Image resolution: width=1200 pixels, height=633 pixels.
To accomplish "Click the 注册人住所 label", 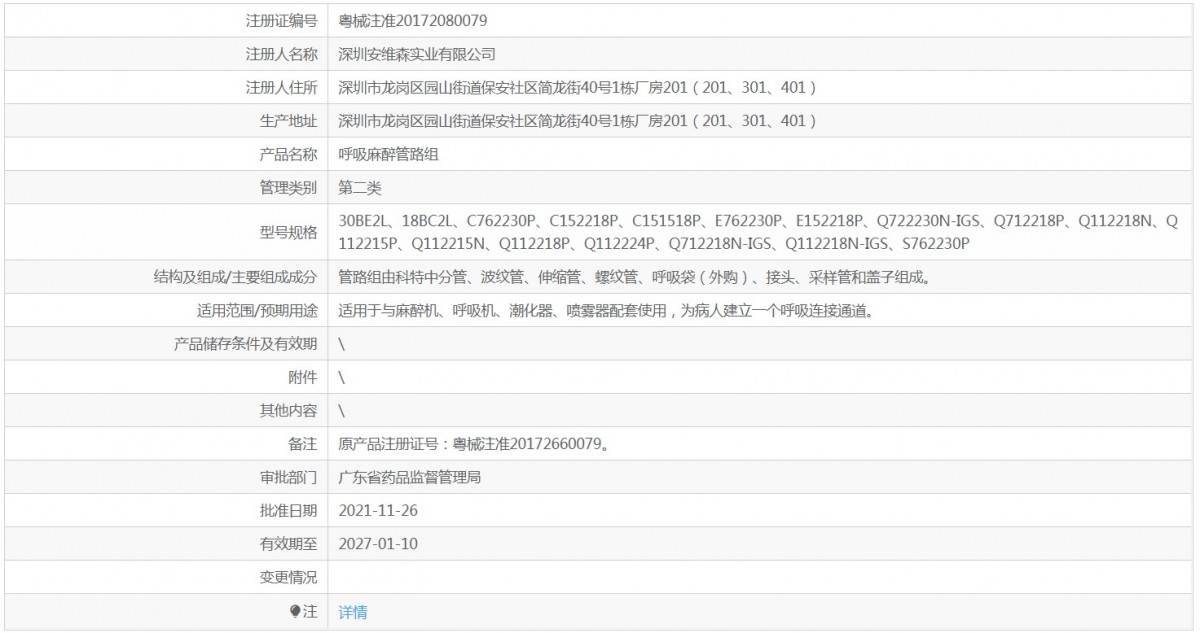I will pos(282,87).
